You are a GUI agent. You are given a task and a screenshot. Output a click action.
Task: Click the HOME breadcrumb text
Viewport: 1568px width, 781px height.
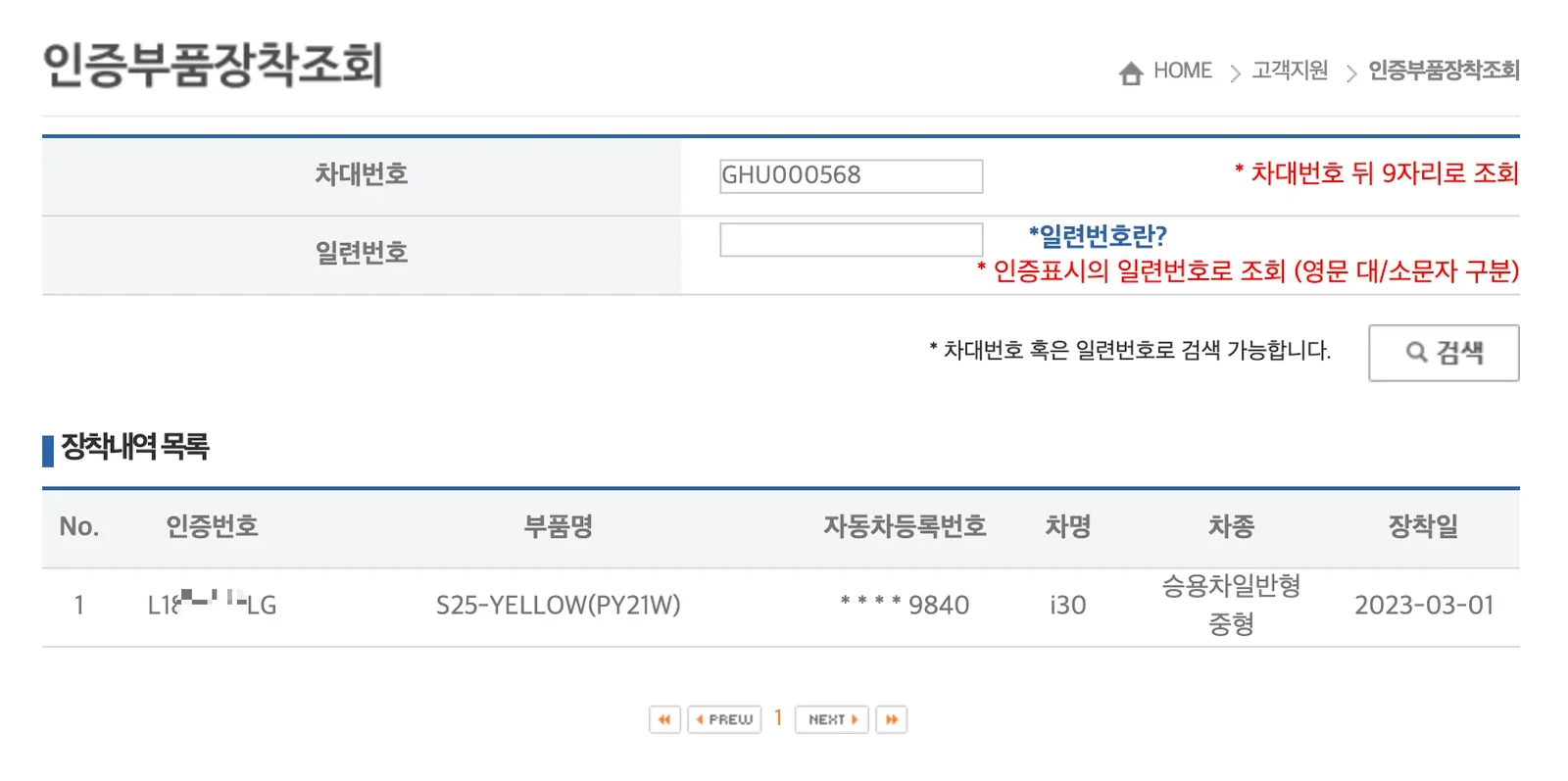1182,70
